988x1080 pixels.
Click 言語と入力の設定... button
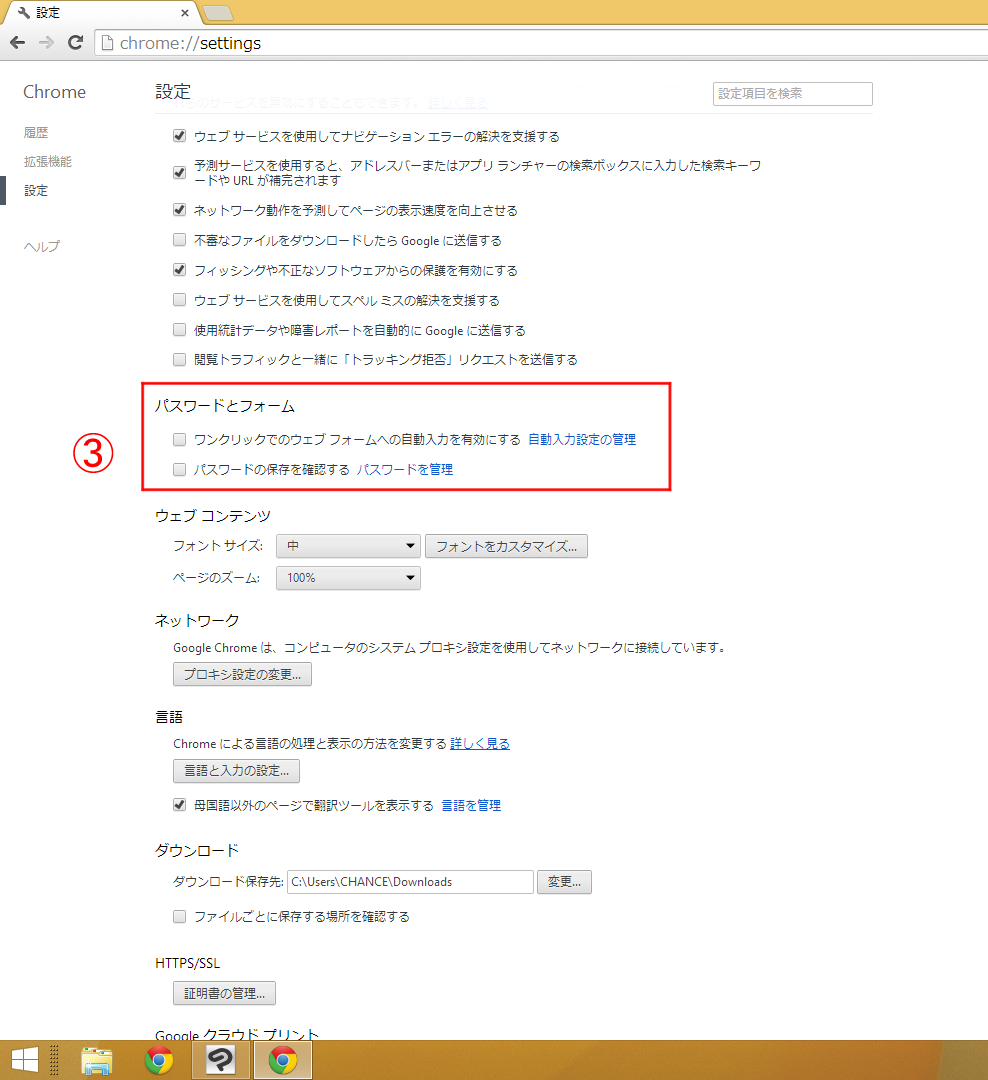point(236,771)
